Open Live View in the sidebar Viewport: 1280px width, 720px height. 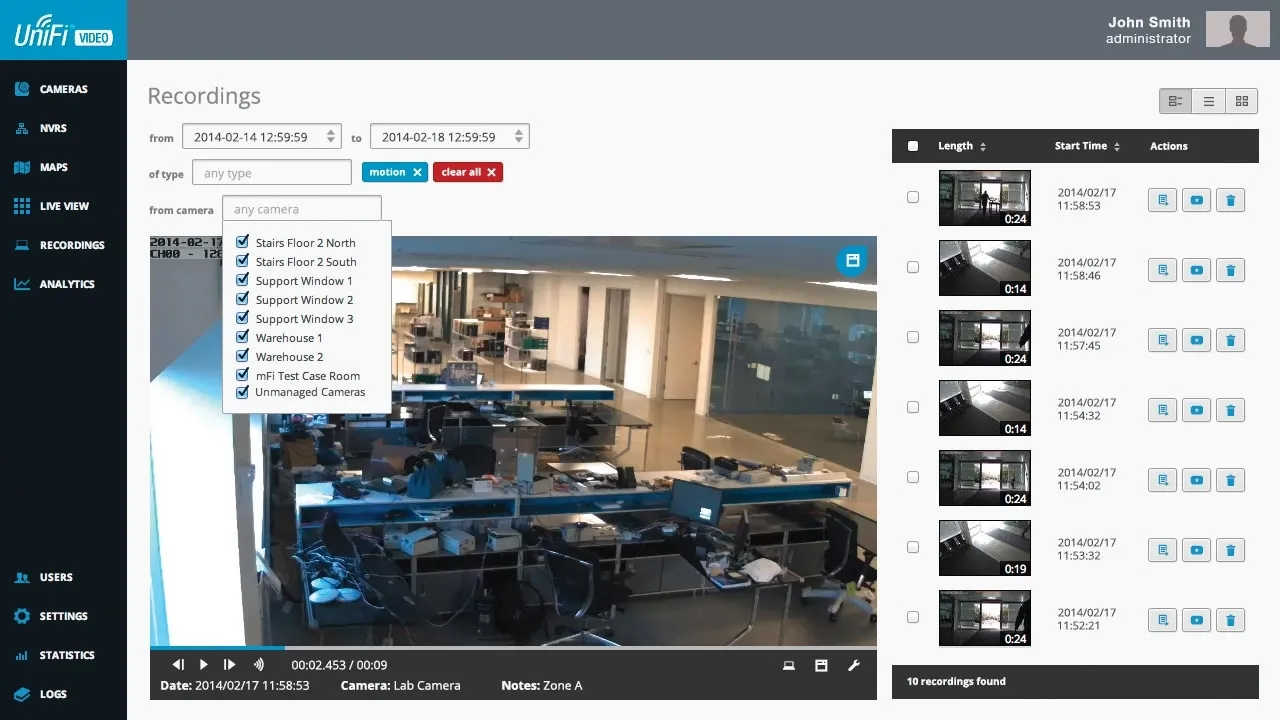pos(64,206)
